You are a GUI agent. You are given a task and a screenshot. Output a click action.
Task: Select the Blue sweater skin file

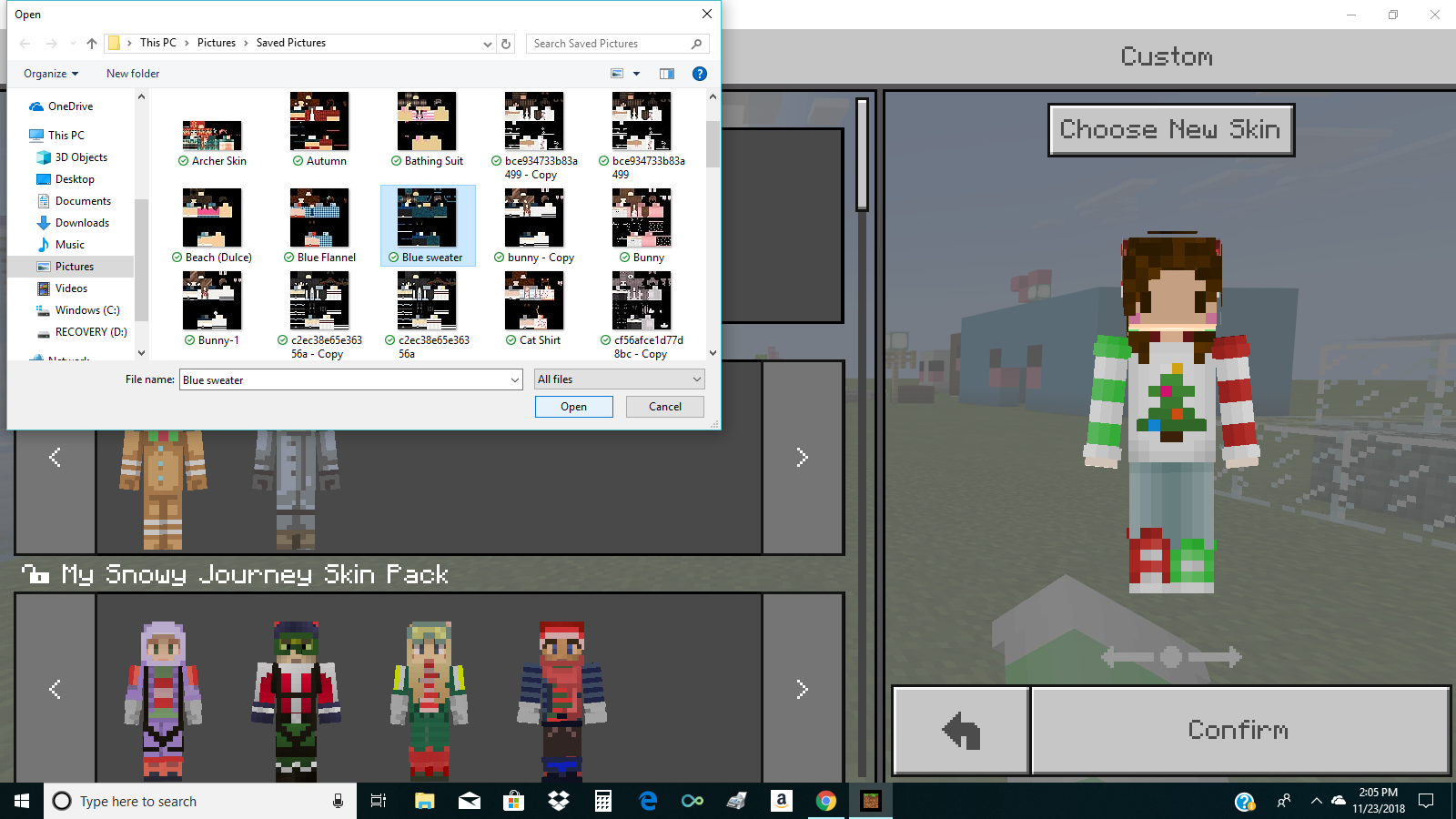(427, 226)
